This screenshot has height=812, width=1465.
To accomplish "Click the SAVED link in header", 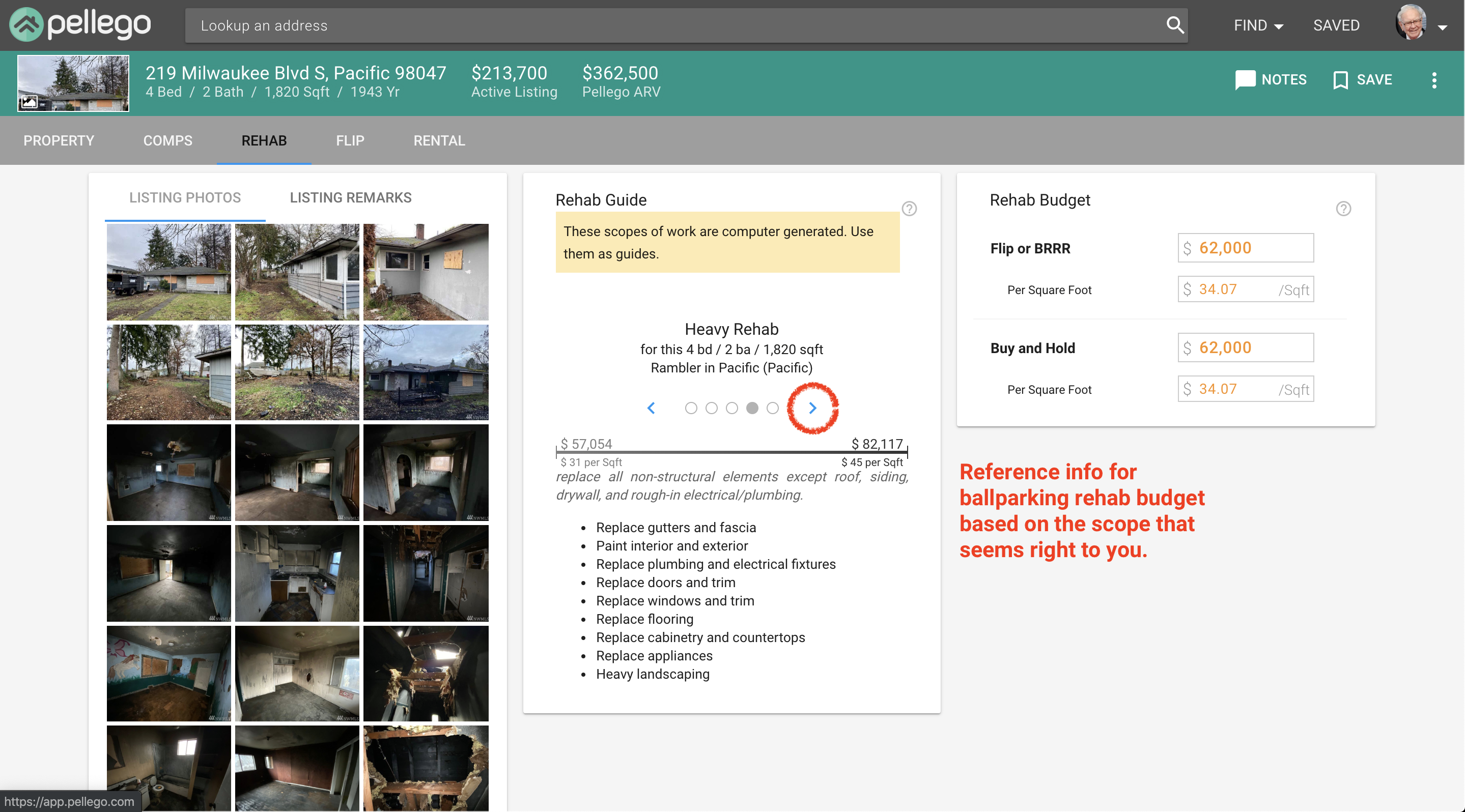I will 1336,25.
